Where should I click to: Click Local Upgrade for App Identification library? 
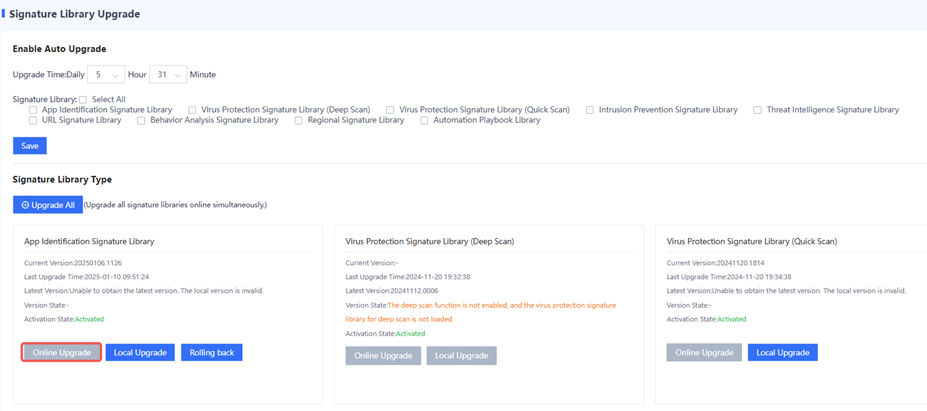[140, 353]
